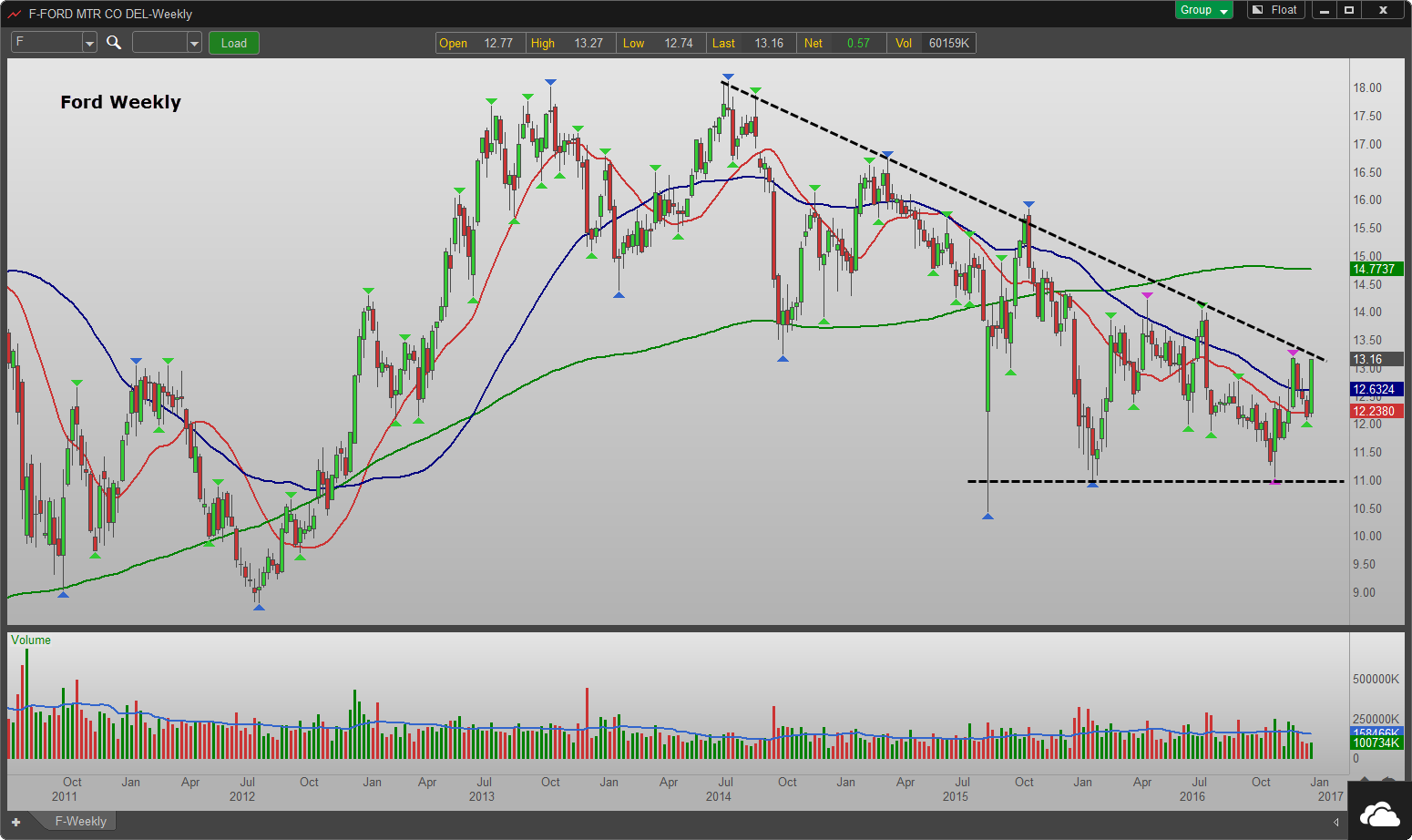Click the Last 13.16 quote field
Image resolution: width=1412 pixels, height=840 pixels.
coord(751,43)
